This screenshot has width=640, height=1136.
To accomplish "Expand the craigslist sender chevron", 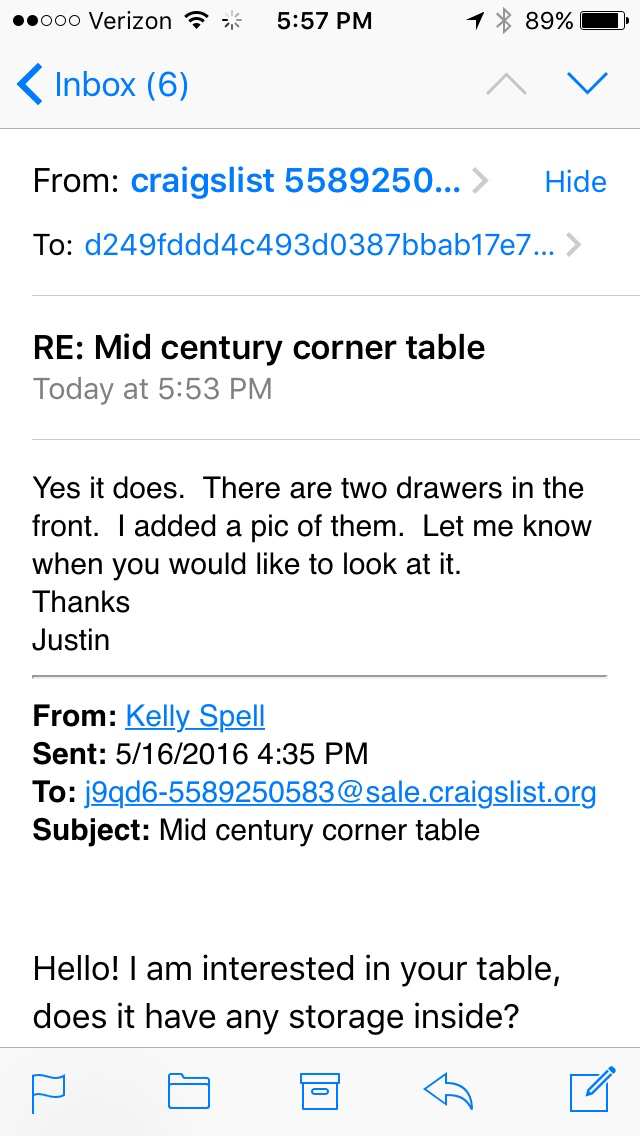I will point(480,182).
